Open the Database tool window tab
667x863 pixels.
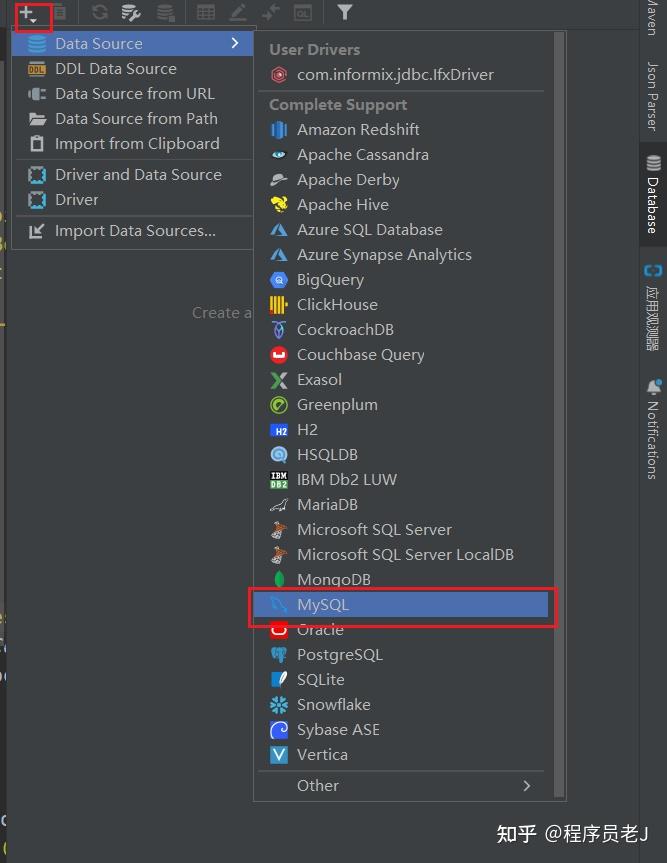(x=653, y=193)
